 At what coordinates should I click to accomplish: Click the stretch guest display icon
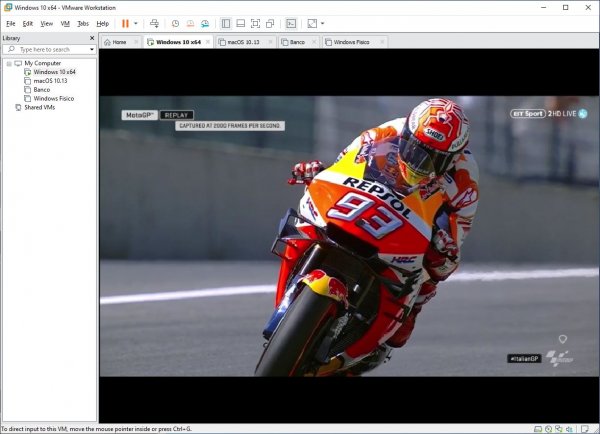point(312,24)
